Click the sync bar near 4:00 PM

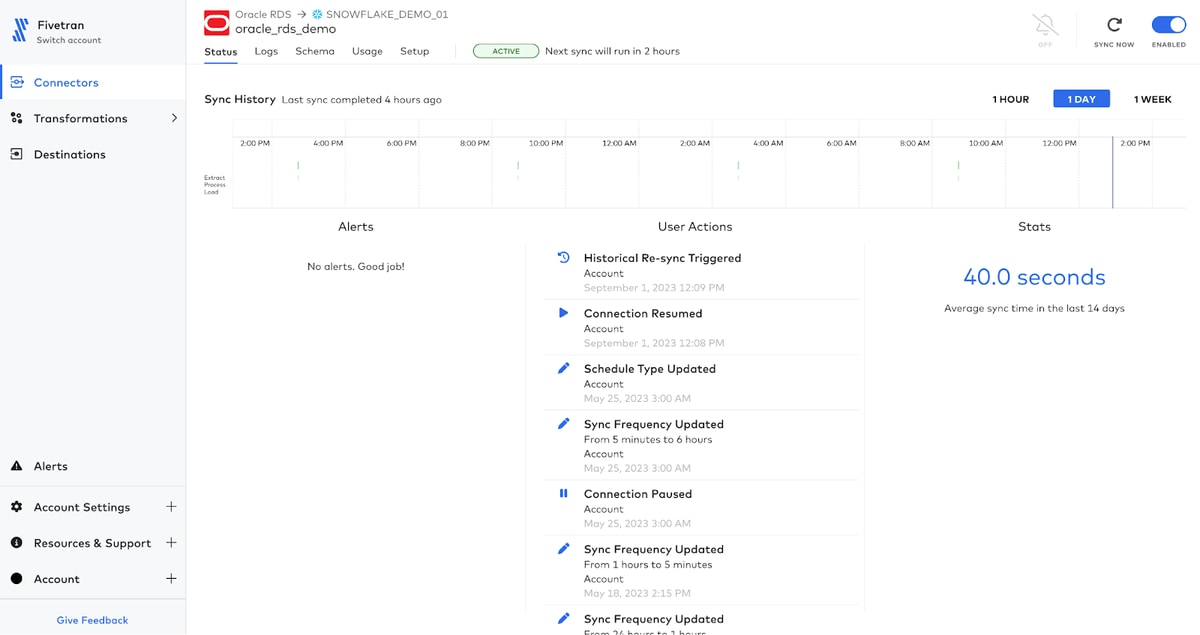(298, 170)
